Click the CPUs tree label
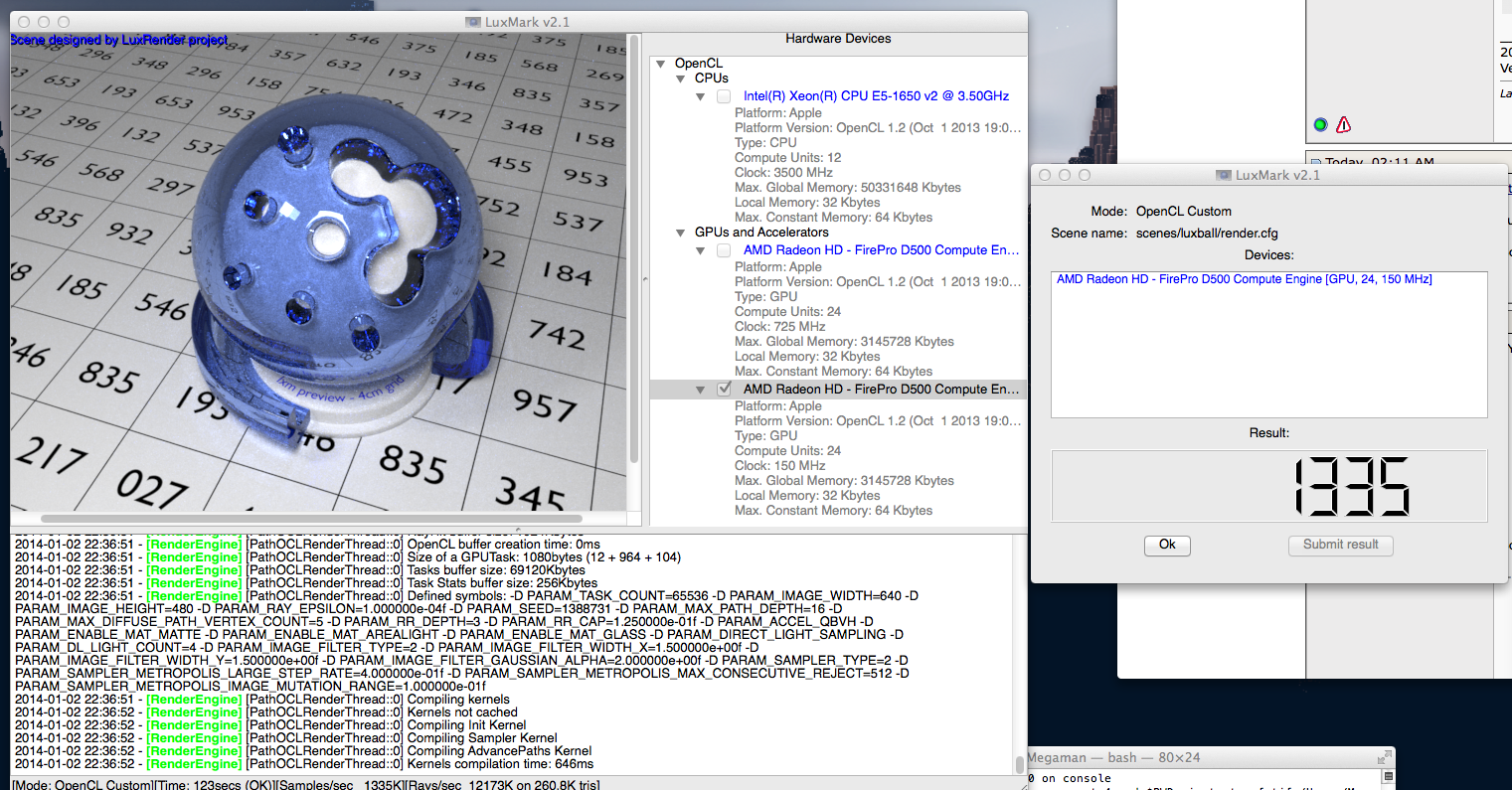 pos(712,79)
